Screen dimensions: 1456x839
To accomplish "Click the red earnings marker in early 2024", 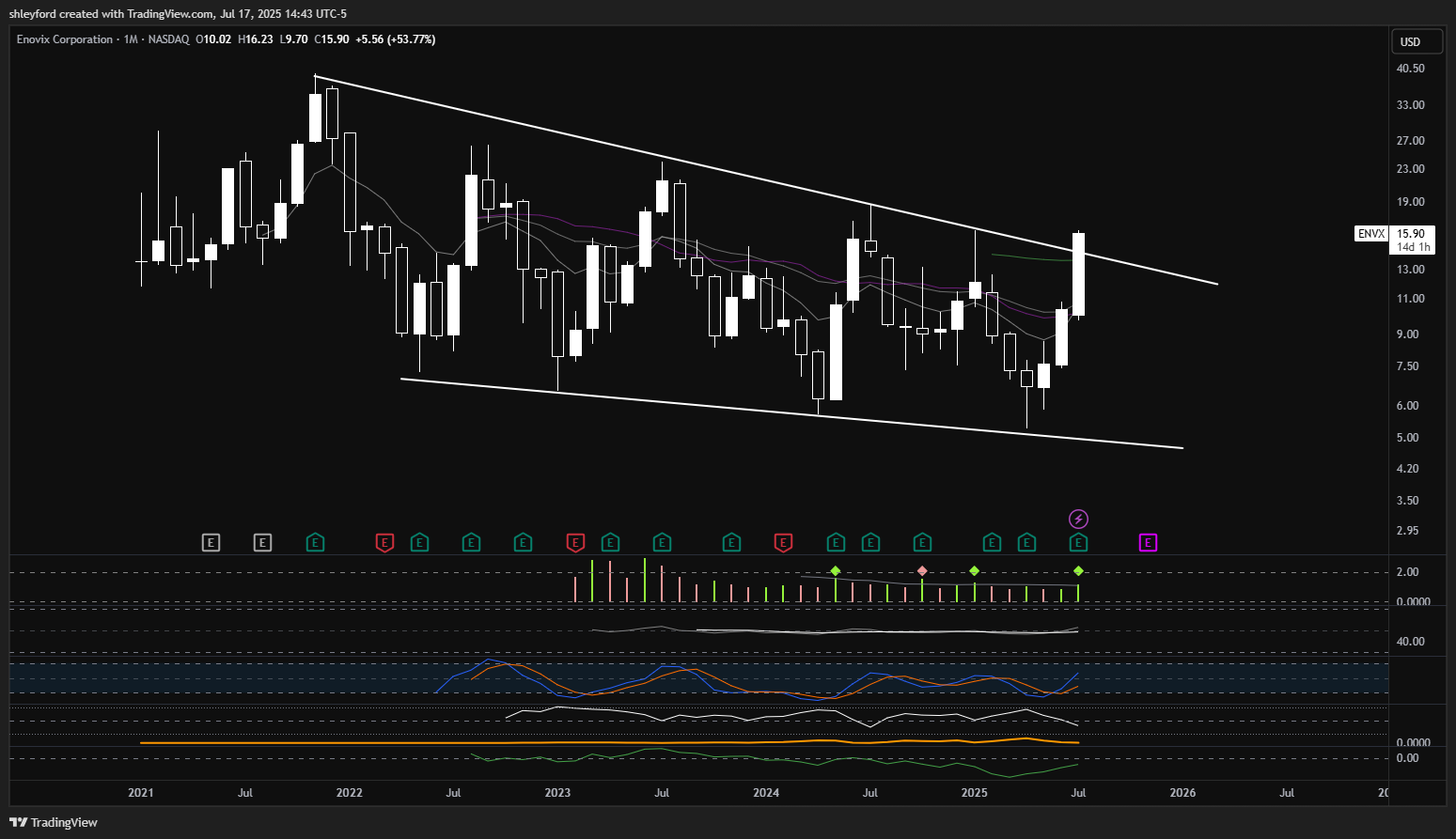I will point(783,542).
